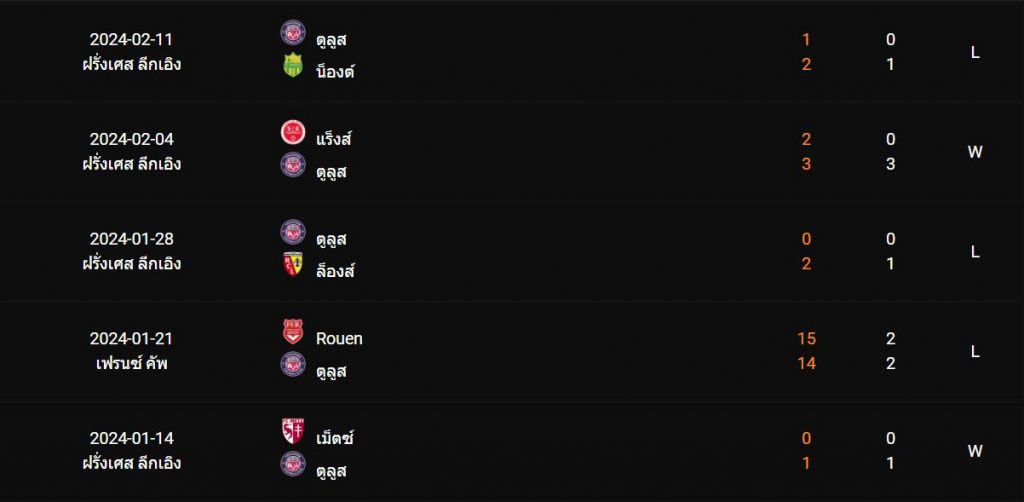
Task: Click the 2024-02-11 ฝรั่งเศส ลีกเอิง label
Action: (x=131, y=64)
